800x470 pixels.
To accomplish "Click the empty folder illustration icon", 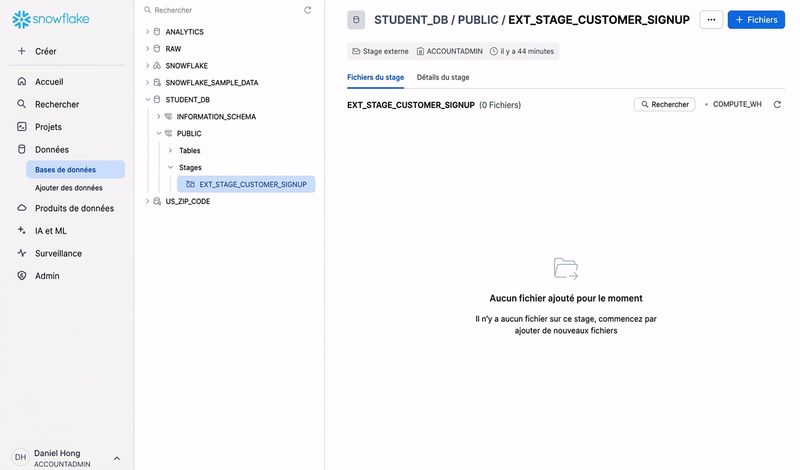I will click(566, 268).
